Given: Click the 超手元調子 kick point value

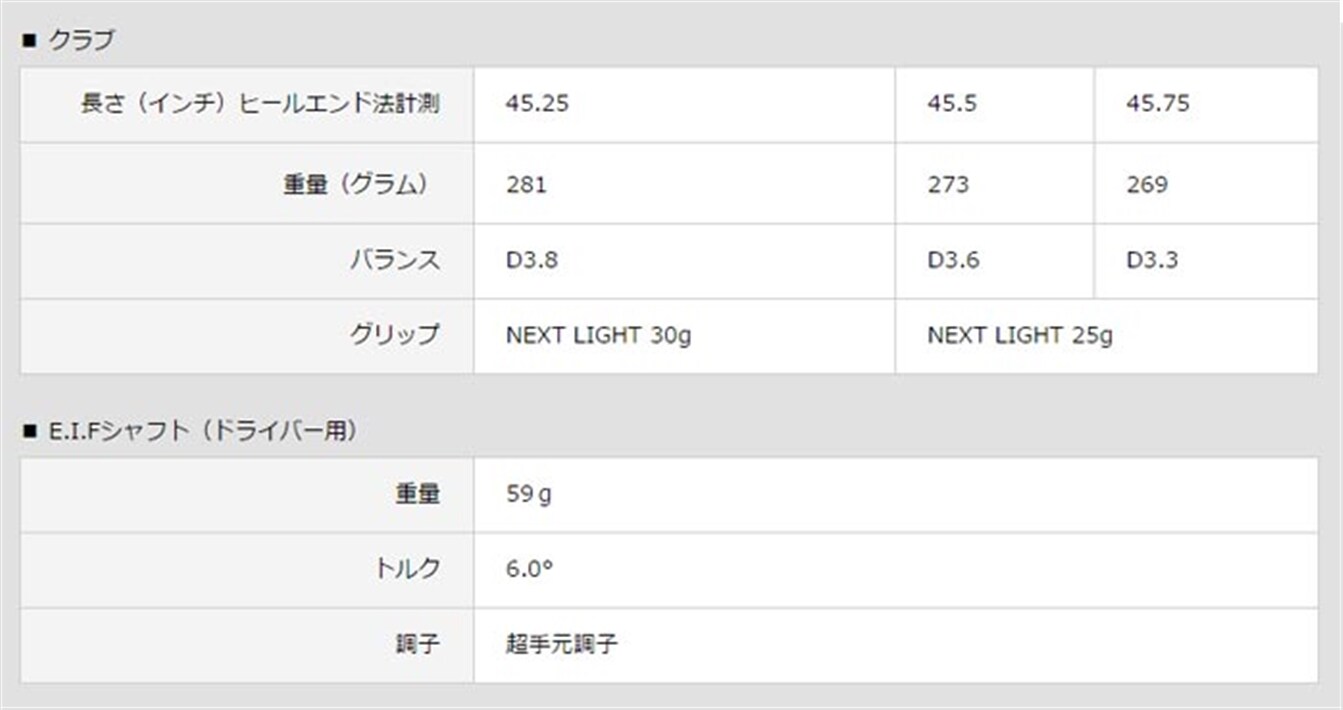Looking at the screenshot, I should coord(562,644).
